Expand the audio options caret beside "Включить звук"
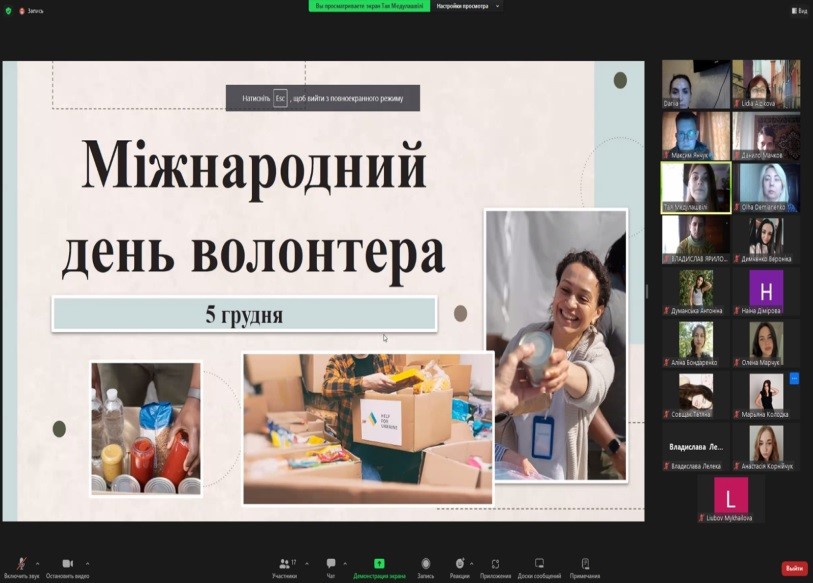 click(x=37, y=563)
